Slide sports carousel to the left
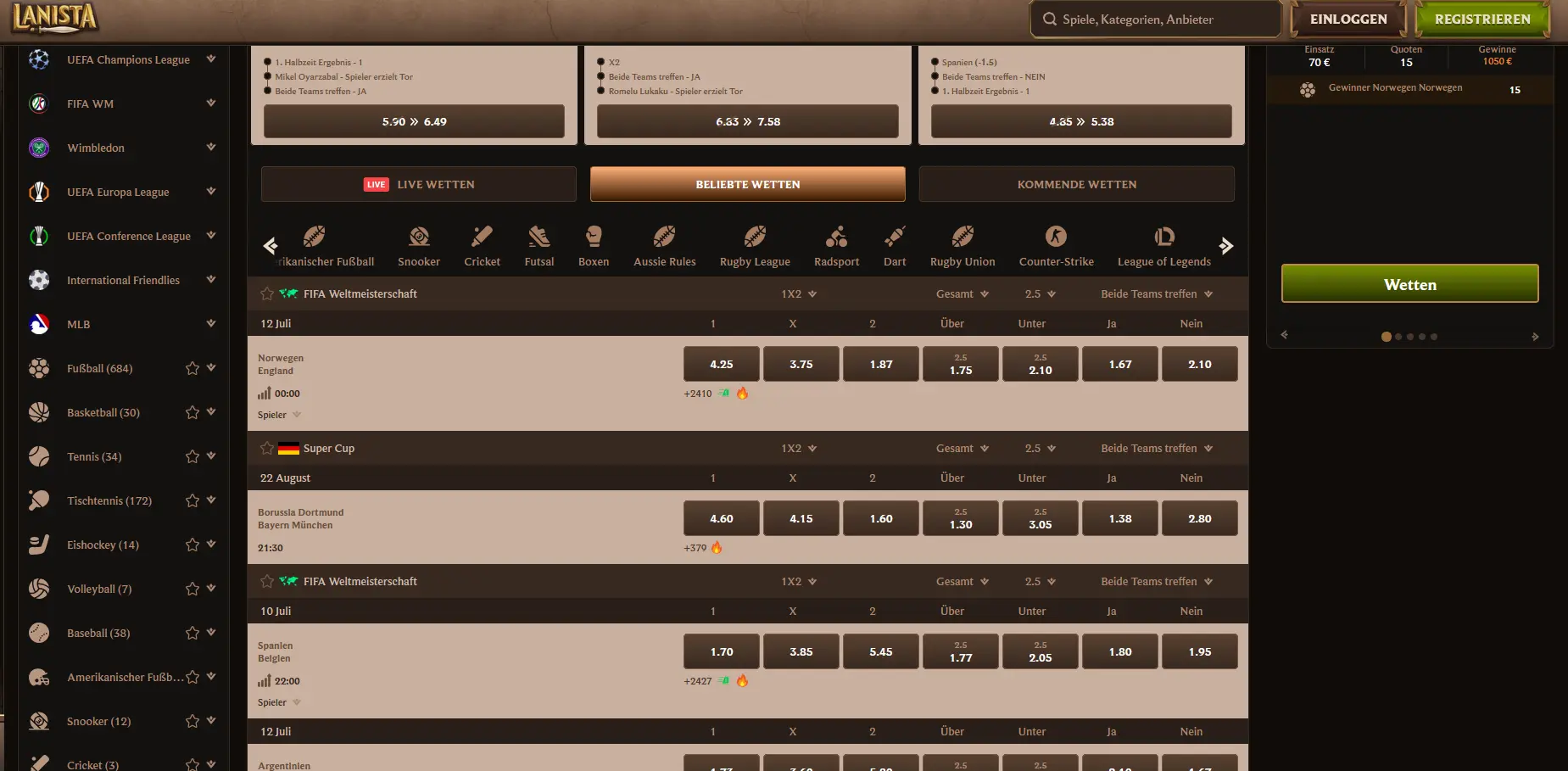Screen dimensions: 1568x771 point(271,246)
